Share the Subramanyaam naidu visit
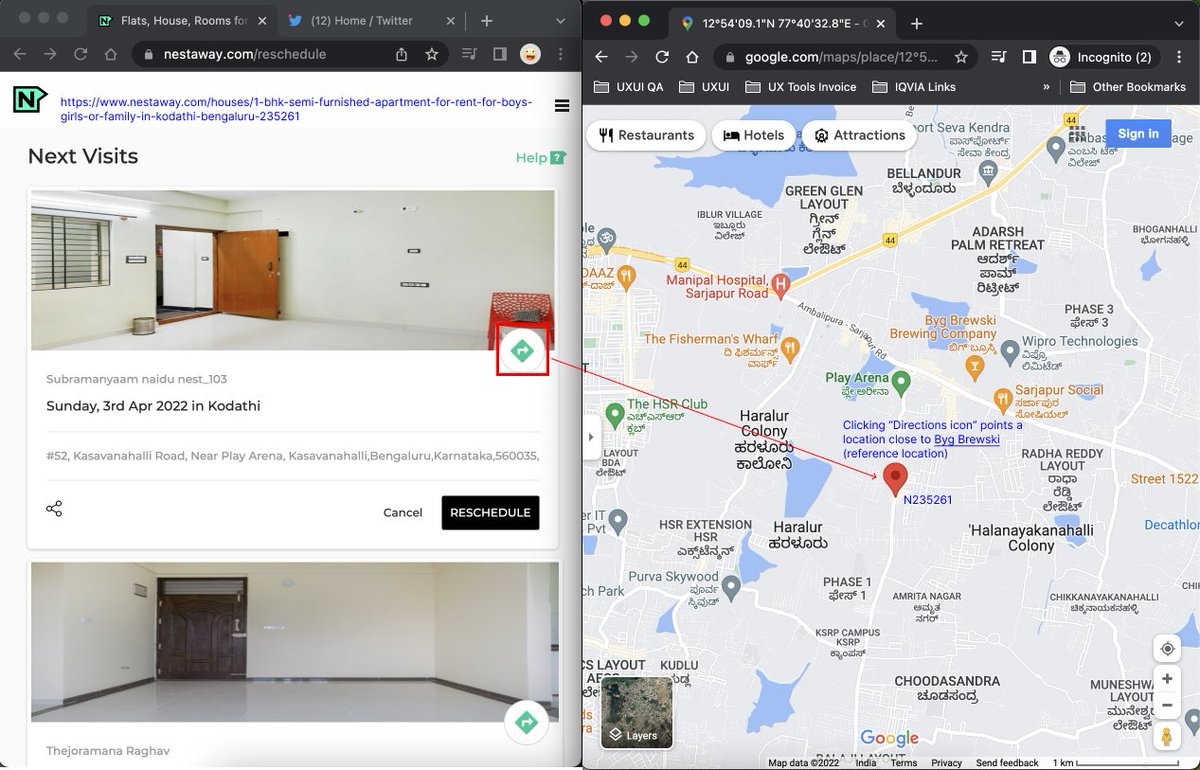1200x770 pixels. click(54, 509)
